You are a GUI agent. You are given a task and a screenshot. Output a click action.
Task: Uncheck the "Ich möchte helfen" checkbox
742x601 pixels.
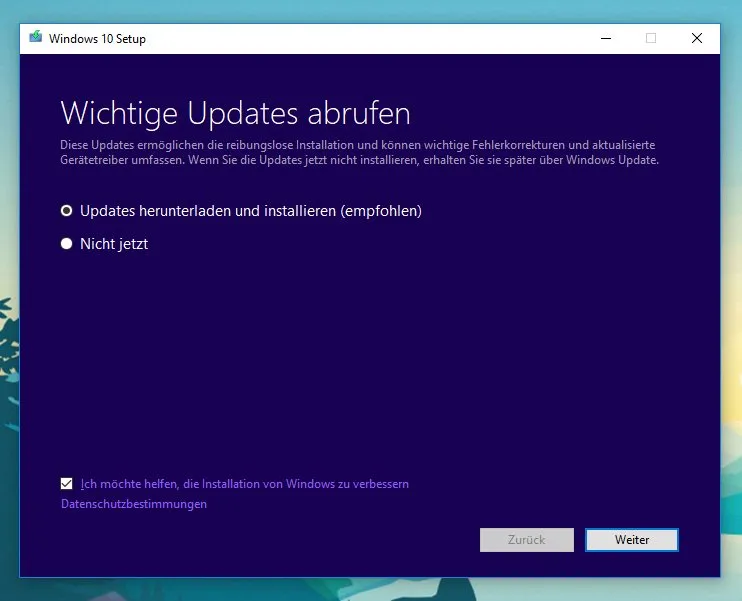point(67,484)
